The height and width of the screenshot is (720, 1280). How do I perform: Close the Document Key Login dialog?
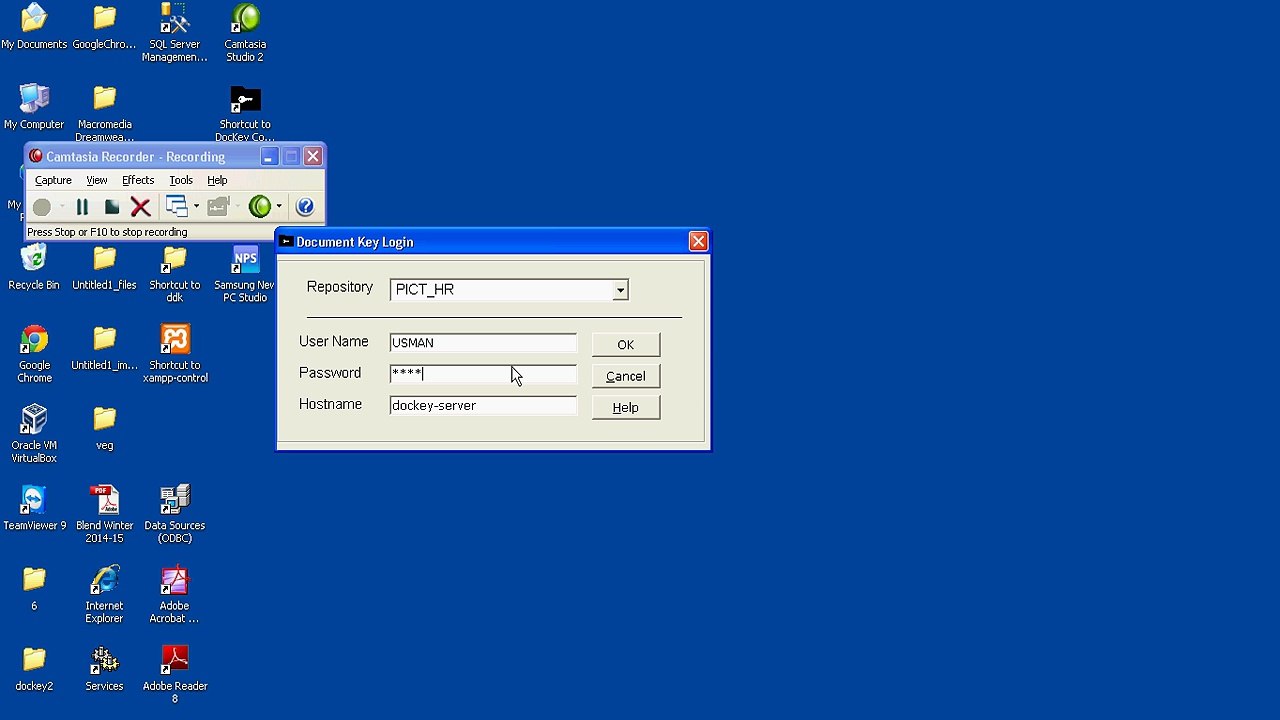tap(698, 242)
